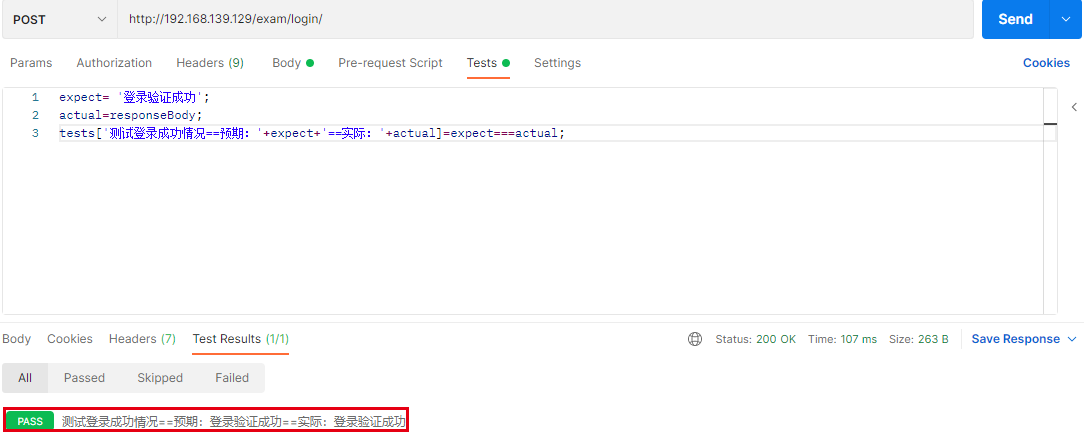This screenshot has height=435, width=1084.
Task: Click the green PASS badge
Action: [30, 421]
